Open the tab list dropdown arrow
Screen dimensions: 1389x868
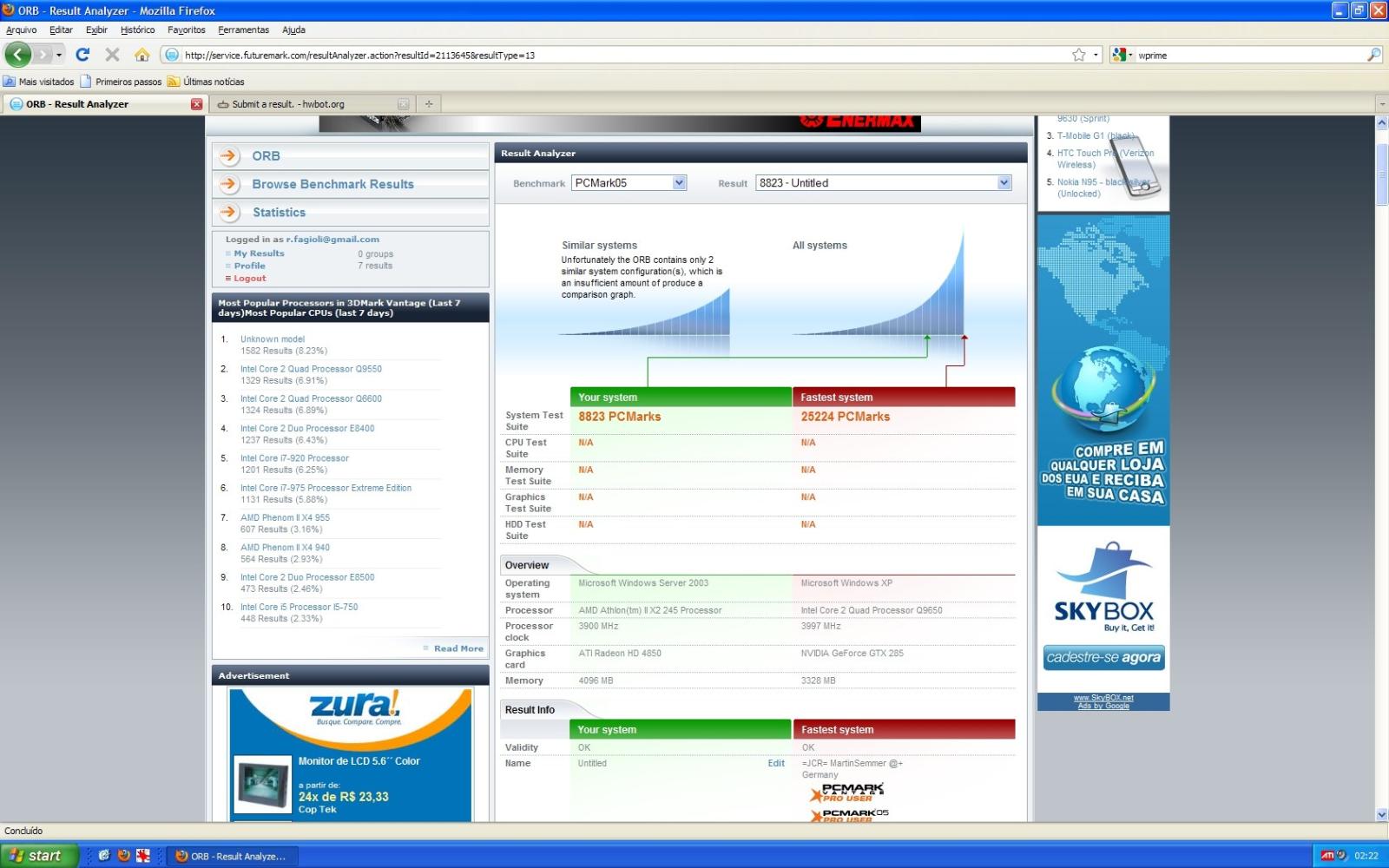(x=1381, y=104)
